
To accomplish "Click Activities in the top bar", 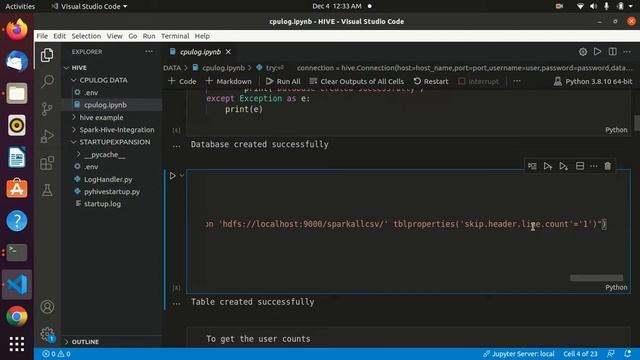I will 20,6.
